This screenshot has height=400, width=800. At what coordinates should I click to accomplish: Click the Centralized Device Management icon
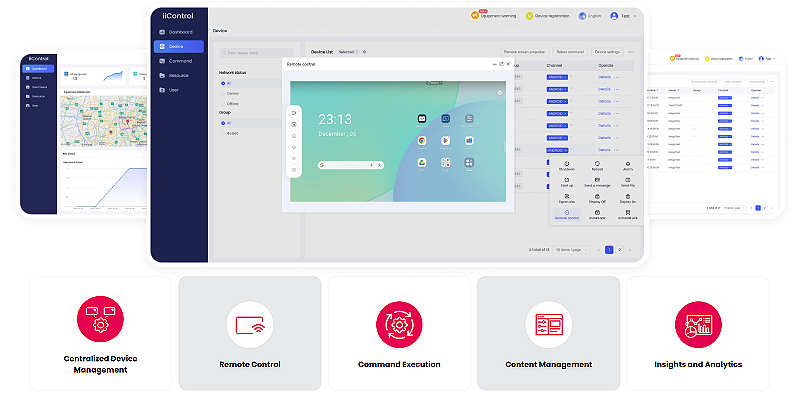point(99,322)
